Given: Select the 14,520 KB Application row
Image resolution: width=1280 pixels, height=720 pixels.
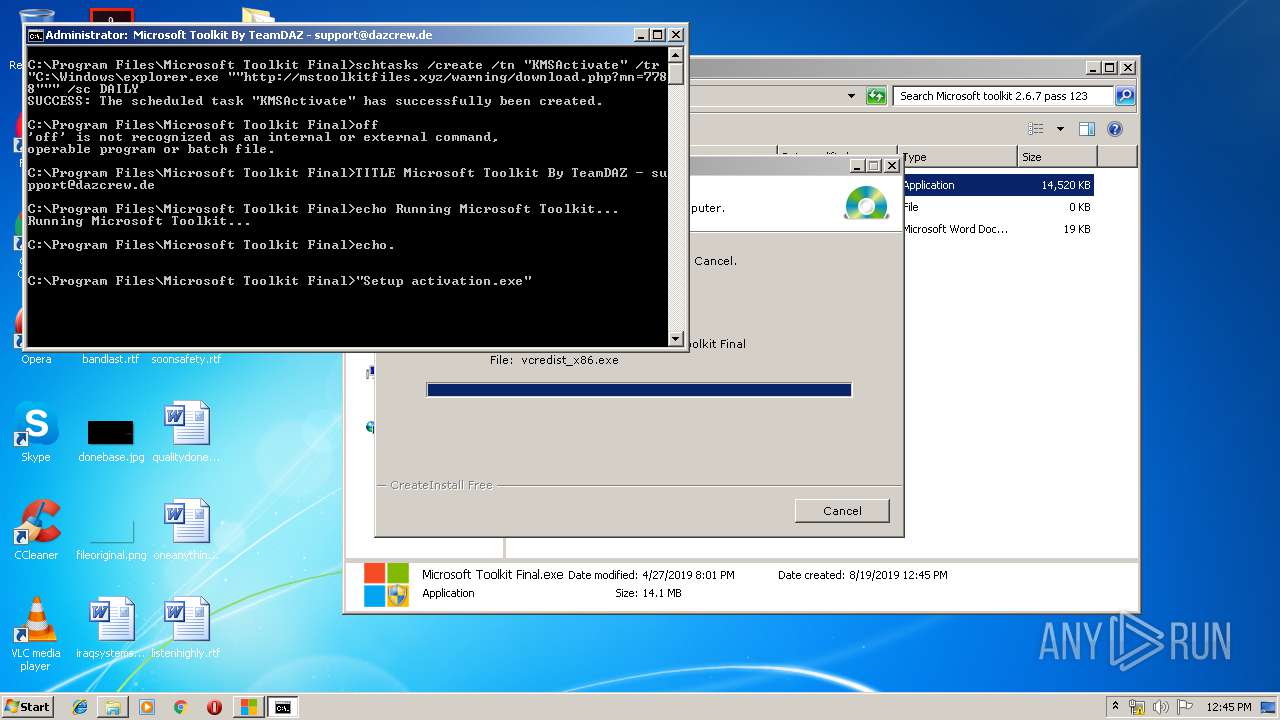Looking at the screenshot, I should coord(997,185).
